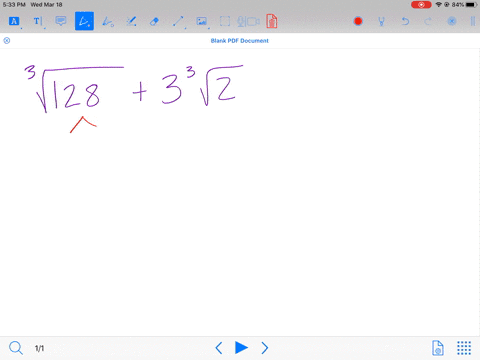The width and height of the screenshot is (480, 360).
Task: Tap the red screen recording indicator
Action: 421,5
